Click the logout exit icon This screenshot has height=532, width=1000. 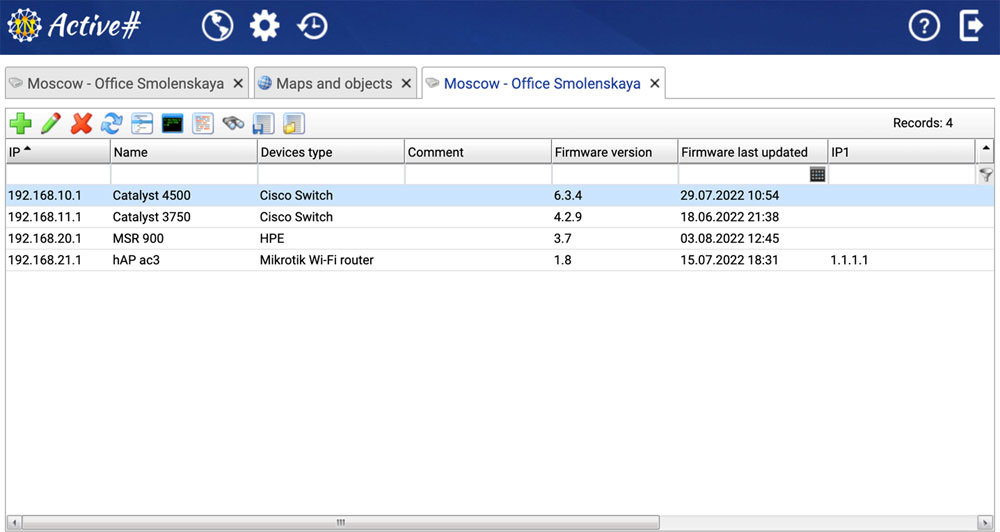click(x=971, y=26)
